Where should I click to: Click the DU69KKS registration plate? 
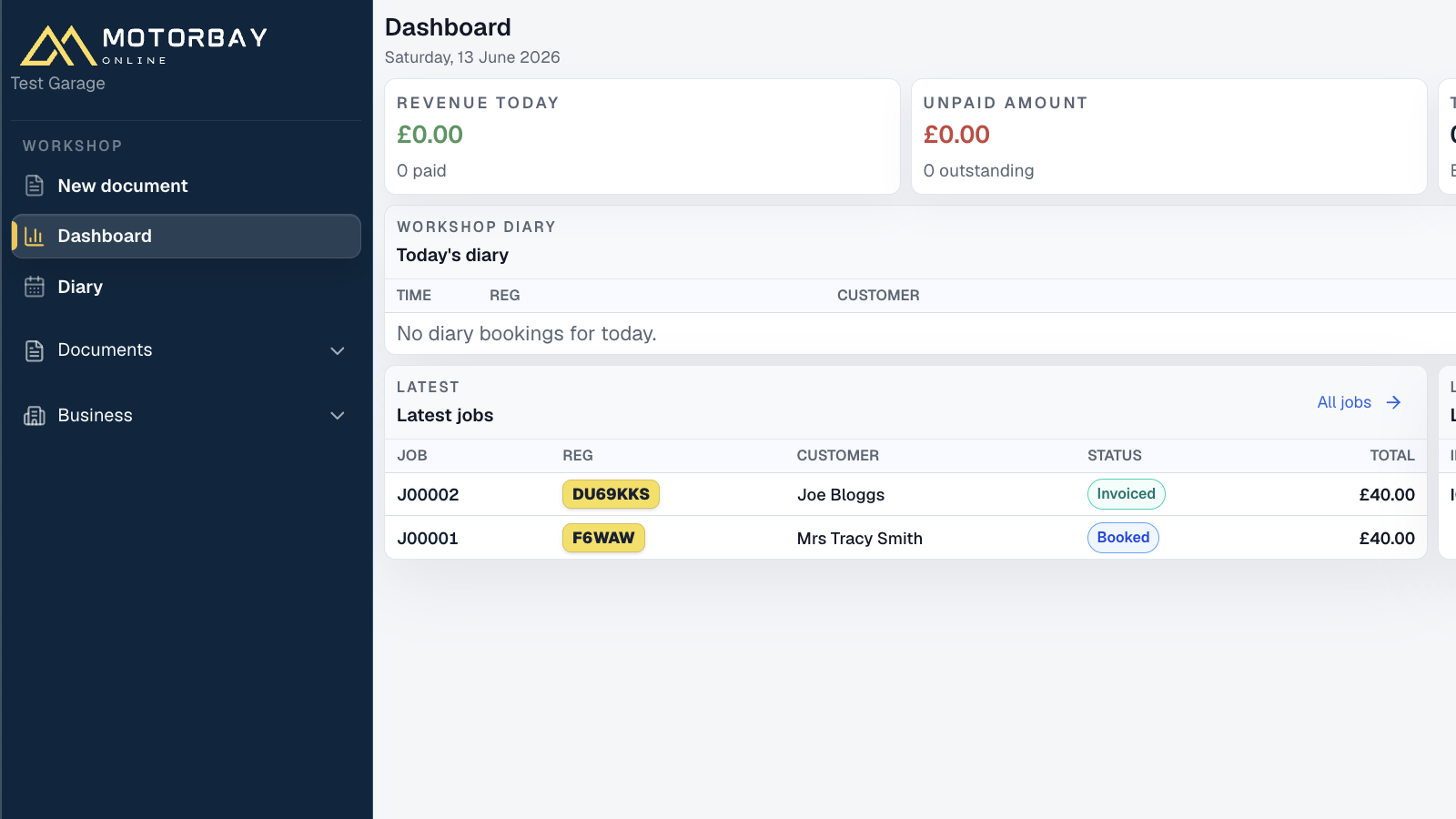611,494
